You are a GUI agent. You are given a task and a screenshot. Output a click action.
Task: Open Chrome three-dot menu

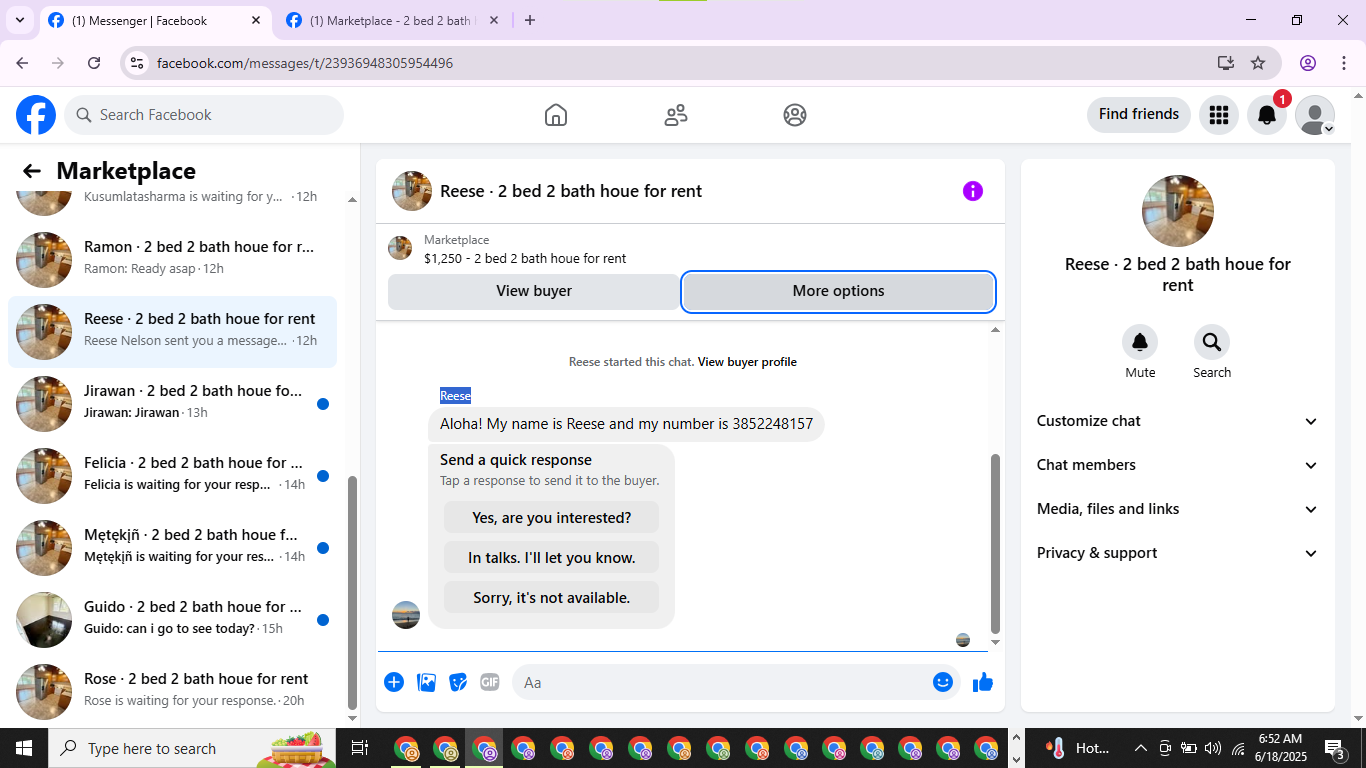(x=1343, y=63)
